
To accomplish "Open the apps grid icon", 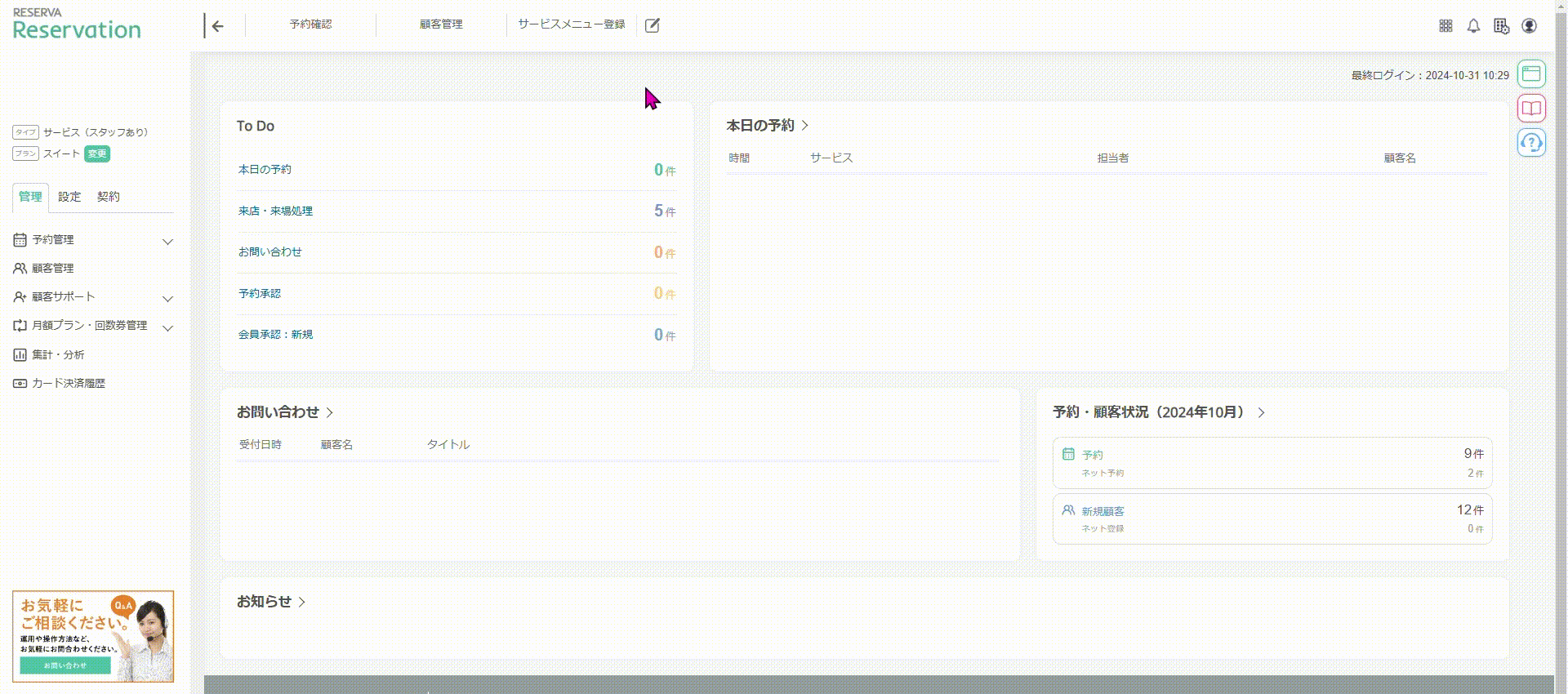I will [1445, 25].
